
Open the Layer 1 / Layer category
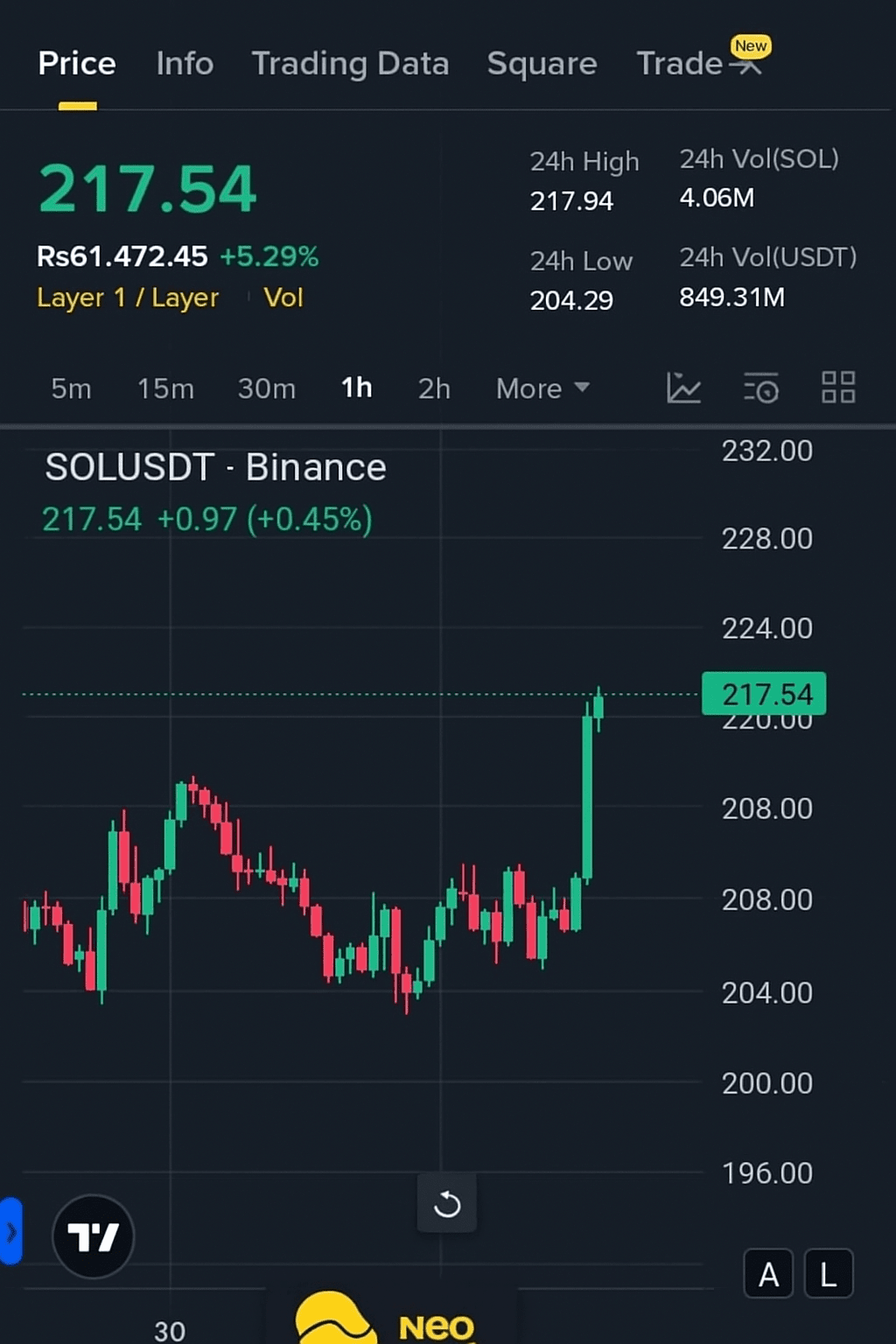(128, 297)
